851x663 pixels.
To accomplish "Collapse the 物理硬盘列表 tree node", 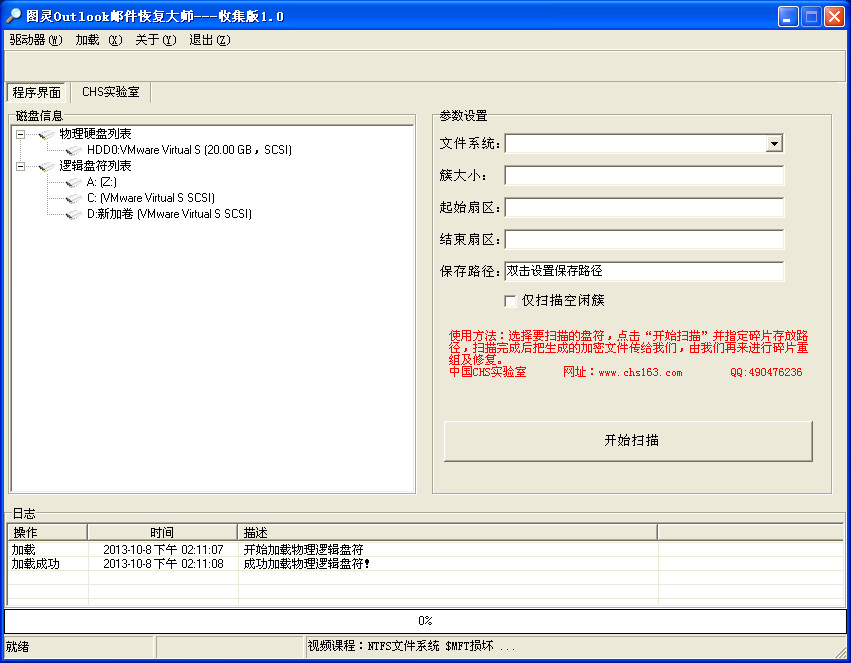I will [x=20, y=134].
